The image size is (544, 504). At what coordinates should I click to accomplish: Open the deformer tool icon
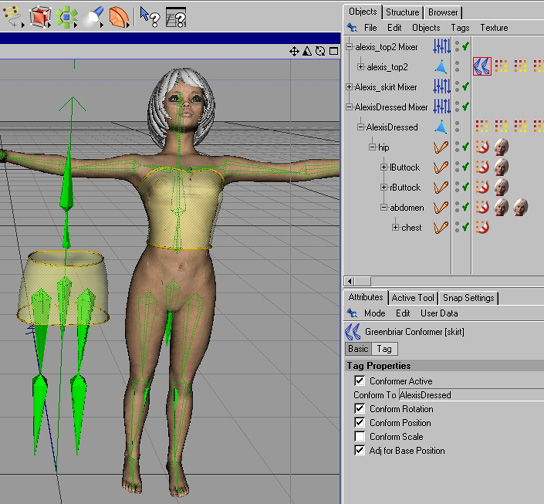click(x=119, y=17)
